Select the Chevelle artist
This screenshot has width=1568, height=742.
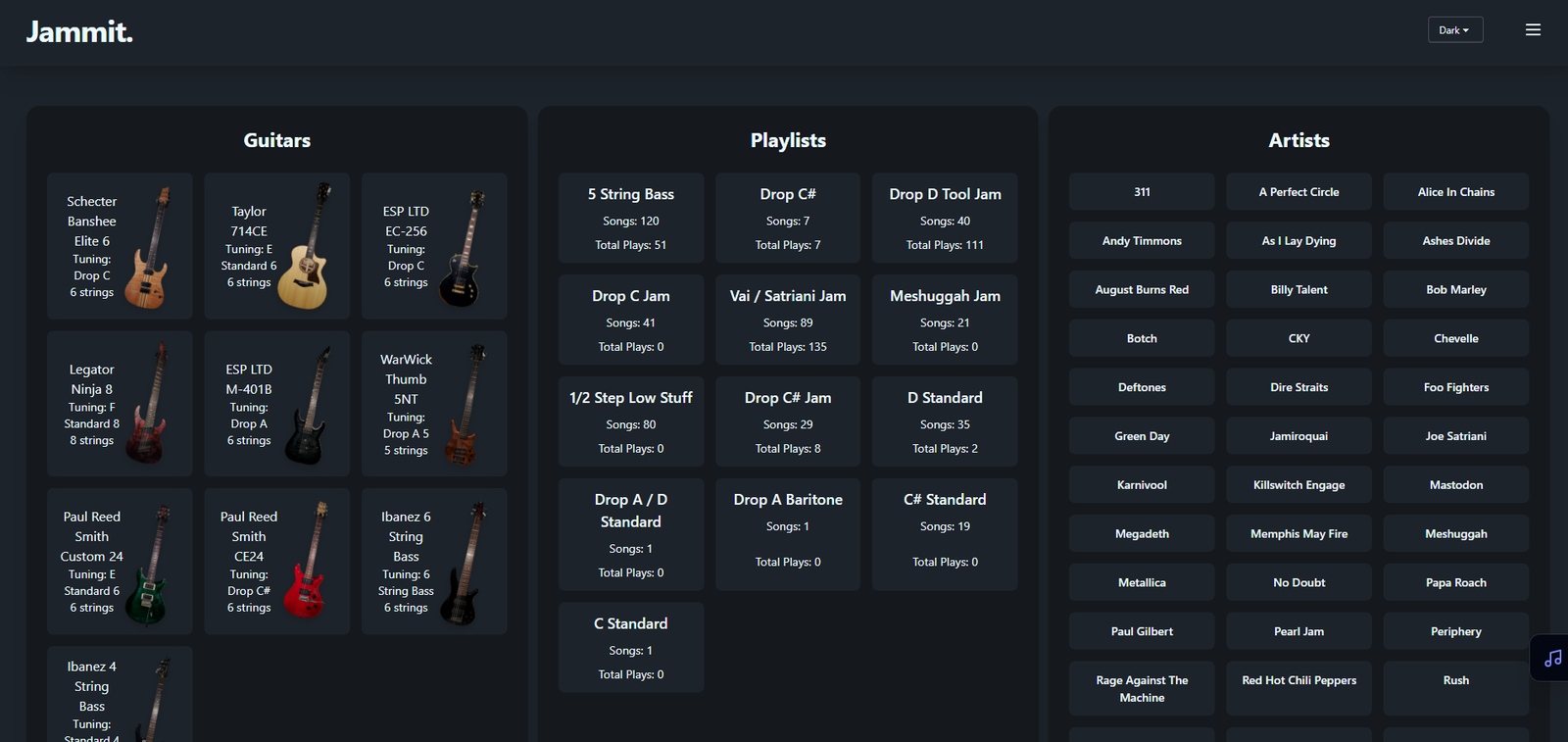pyautogui.click(x=1456, y=338)
